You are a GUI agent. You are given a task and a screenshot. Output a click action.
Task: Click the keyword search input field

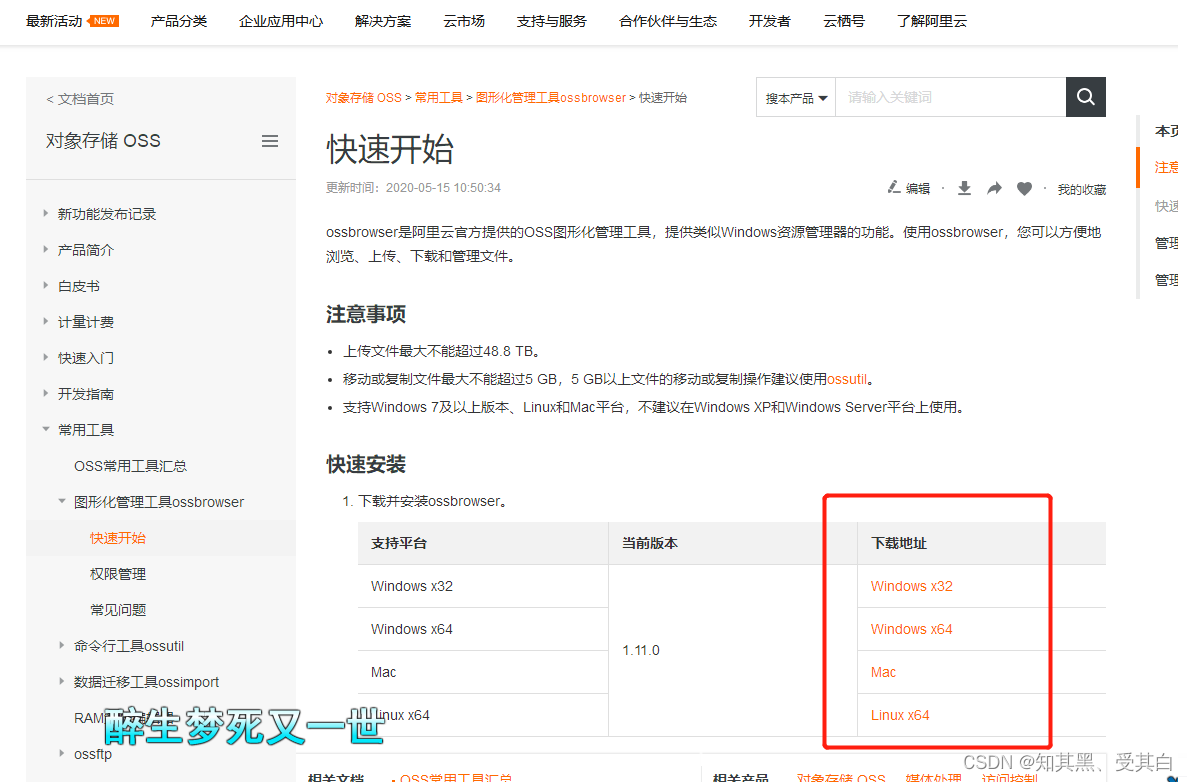(x=950, y=97)
